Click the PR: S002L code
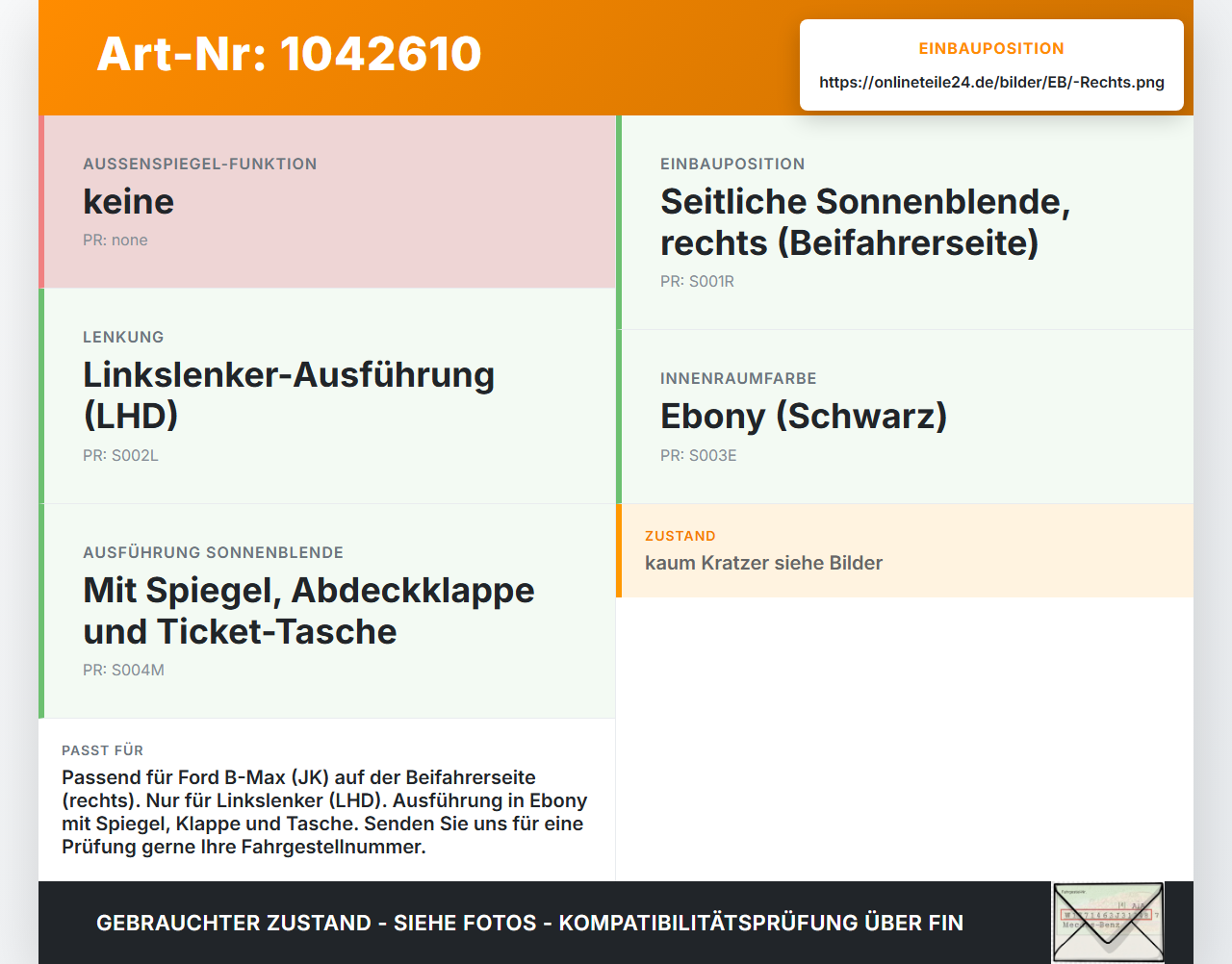This screenshot has height=964, width=1232. (120, 456)
